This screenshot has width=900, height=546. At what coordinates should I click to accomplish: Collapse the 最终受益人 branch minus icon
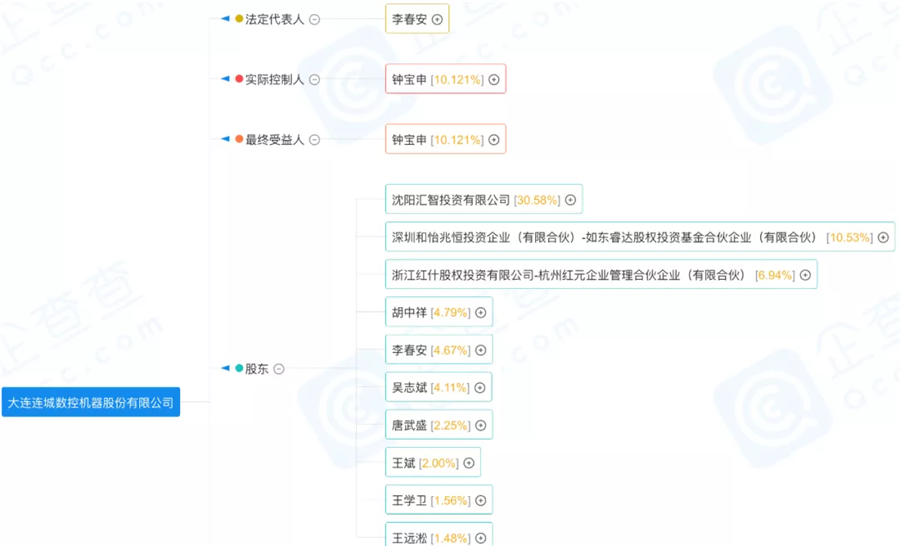pyautogui.click(x=315, y=140)
